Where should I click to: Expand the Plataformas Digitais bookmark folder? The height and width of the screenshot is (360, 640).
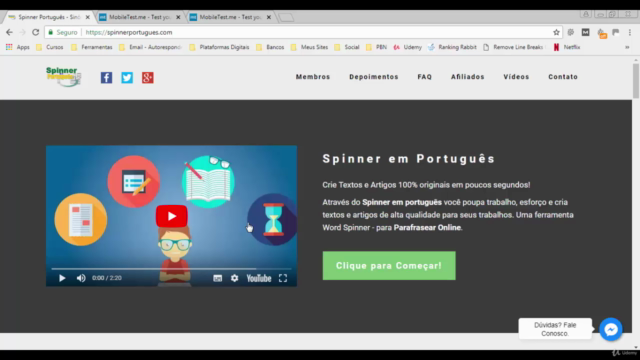pyautogui.click(x=219, y=47)
